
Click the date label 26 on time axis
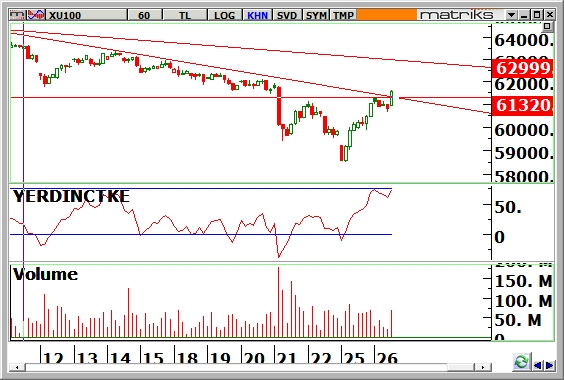click(388, 358)
